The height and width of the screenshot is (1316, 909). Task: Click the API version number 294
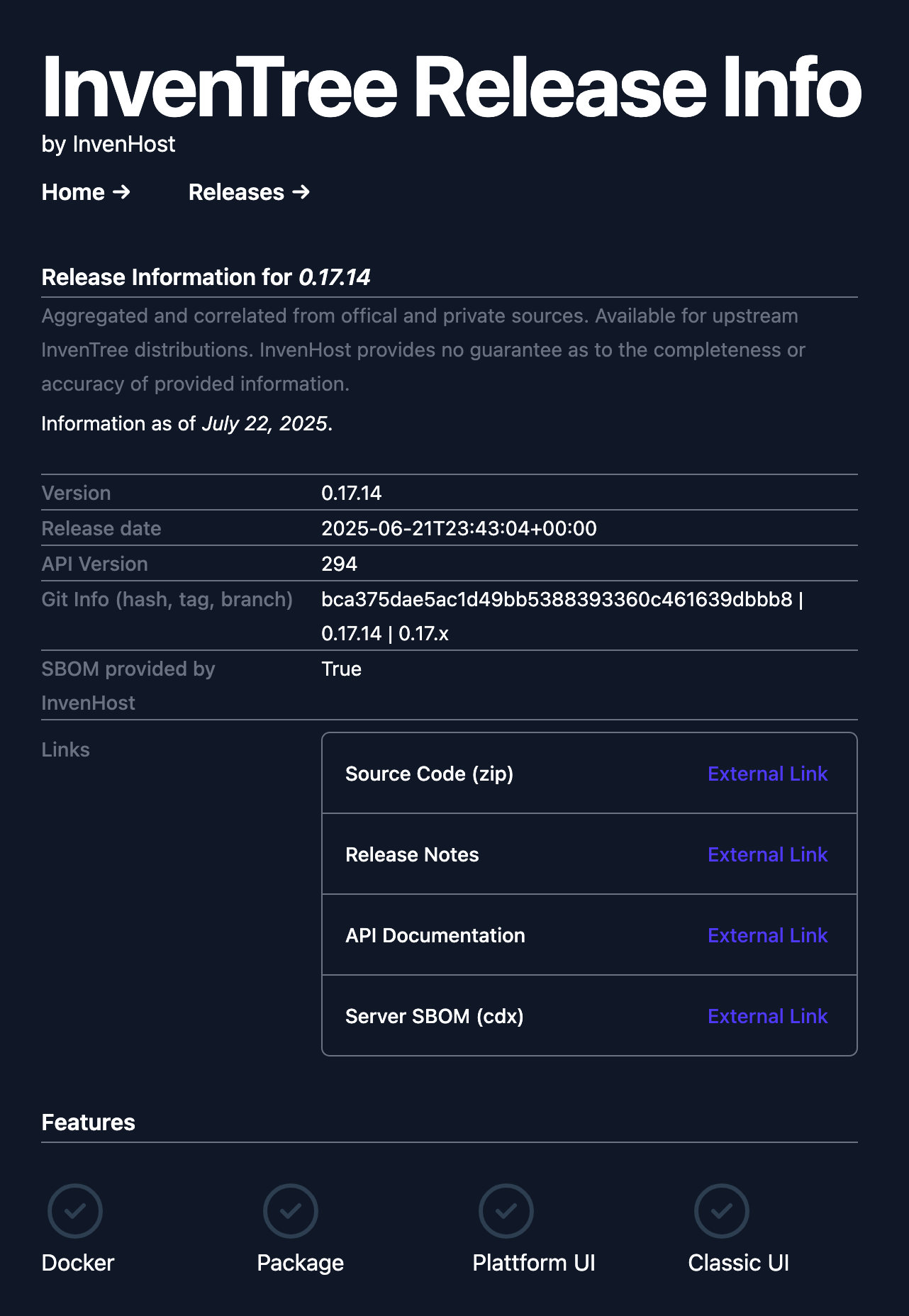[339, 564]
